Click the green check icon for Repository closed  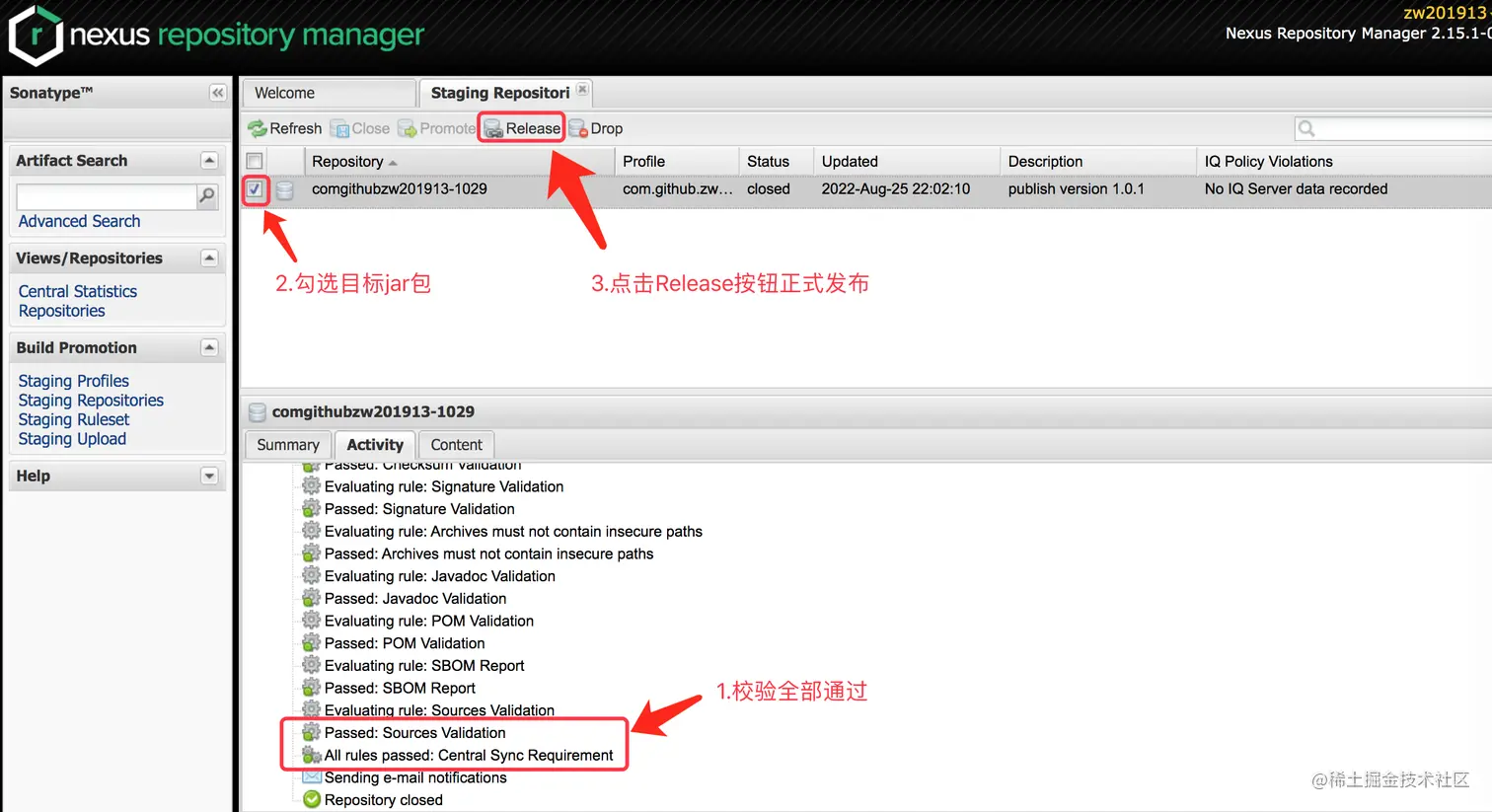point(312,800)
